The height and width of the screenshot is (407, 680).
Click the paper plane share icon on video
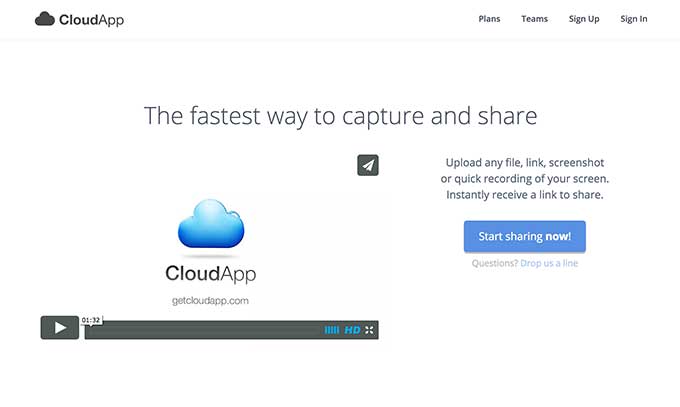368,165
